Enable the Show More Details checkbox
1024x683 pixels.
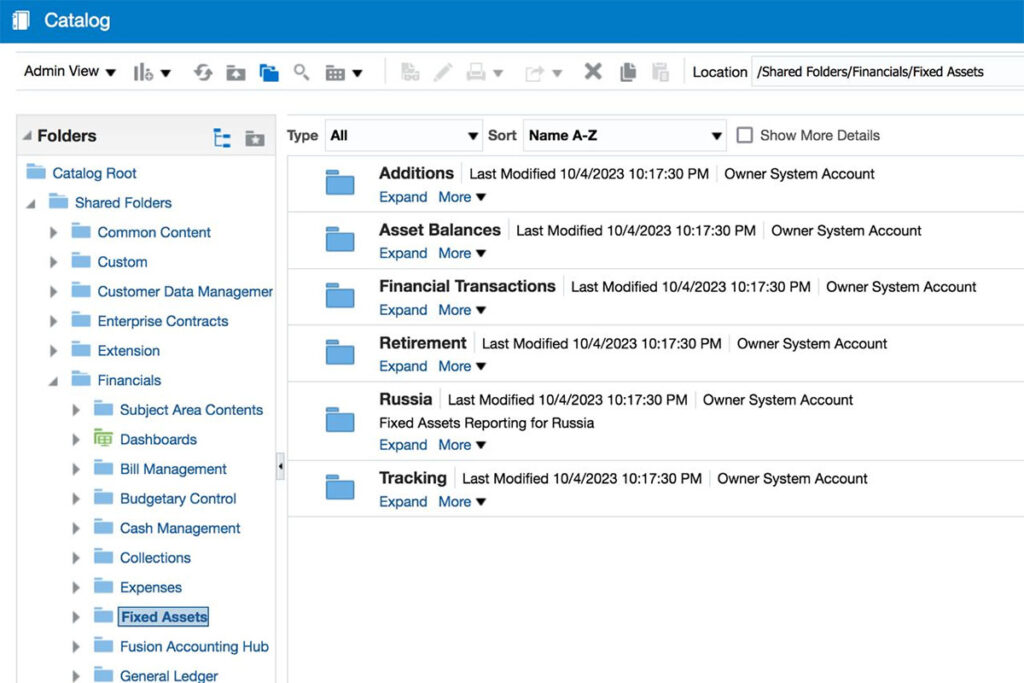tap(744, 135)
